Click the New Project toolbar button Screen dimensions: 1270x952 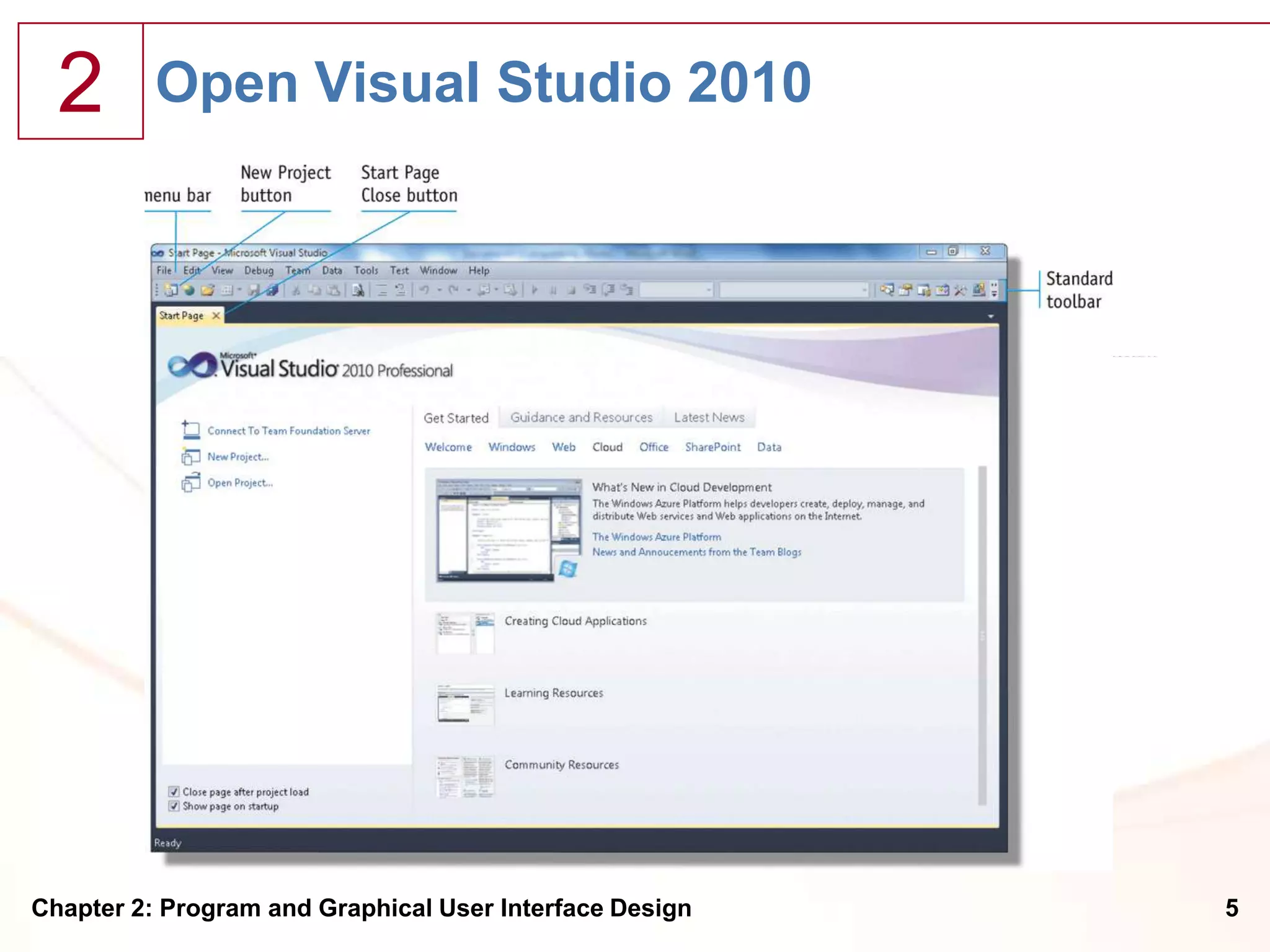(171, 290)
